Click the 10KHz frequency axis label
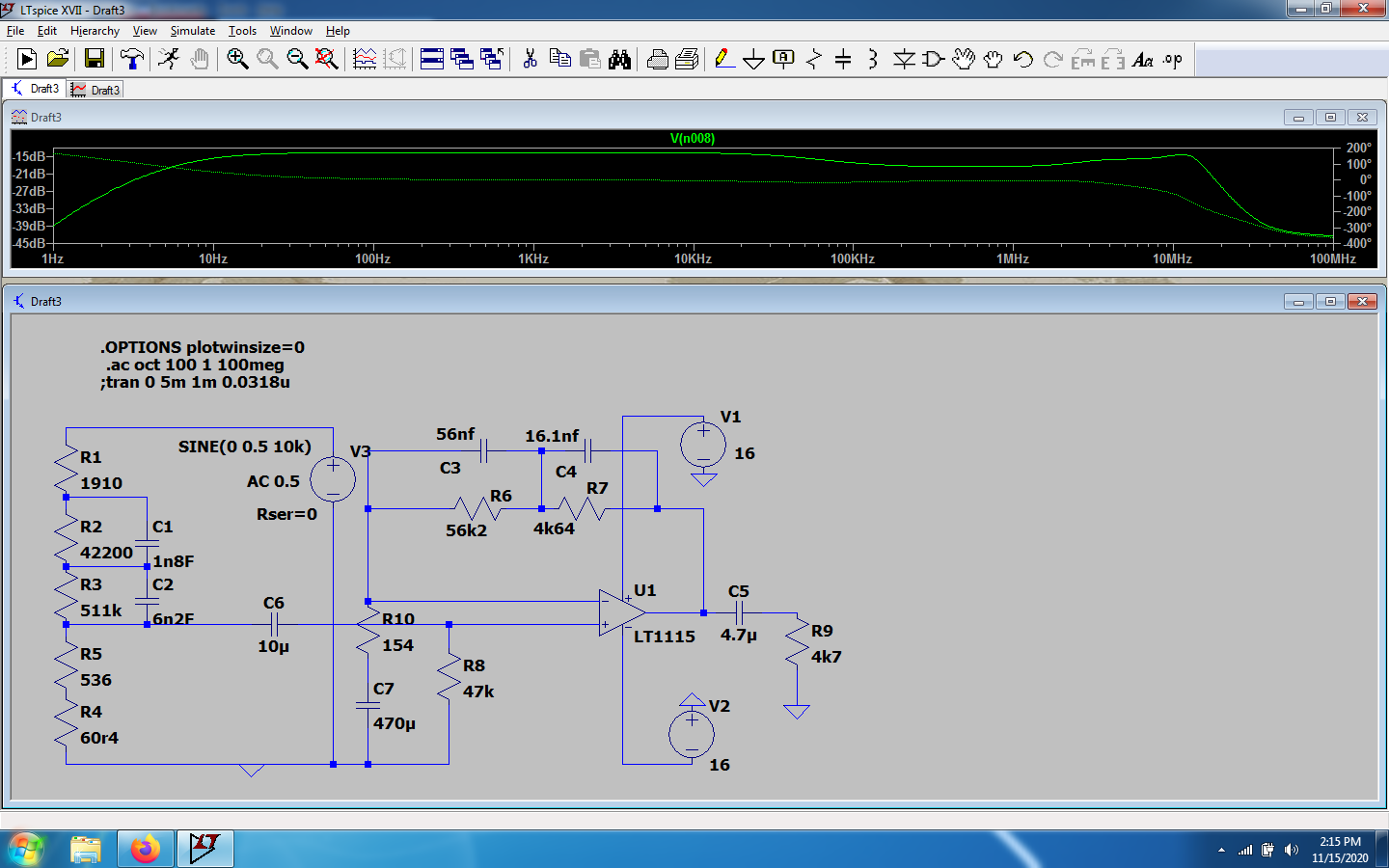1389x868 pixels. (693, 258)
